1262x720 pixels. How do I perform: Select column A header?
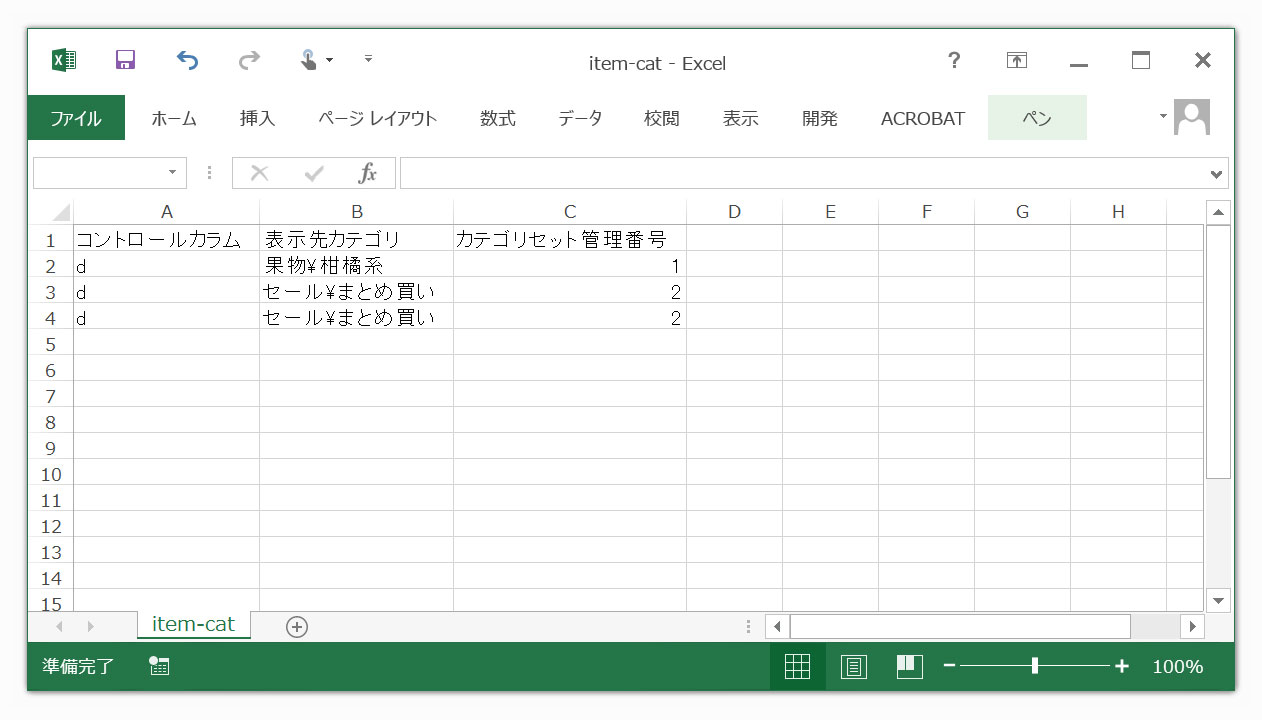[167, 212]
